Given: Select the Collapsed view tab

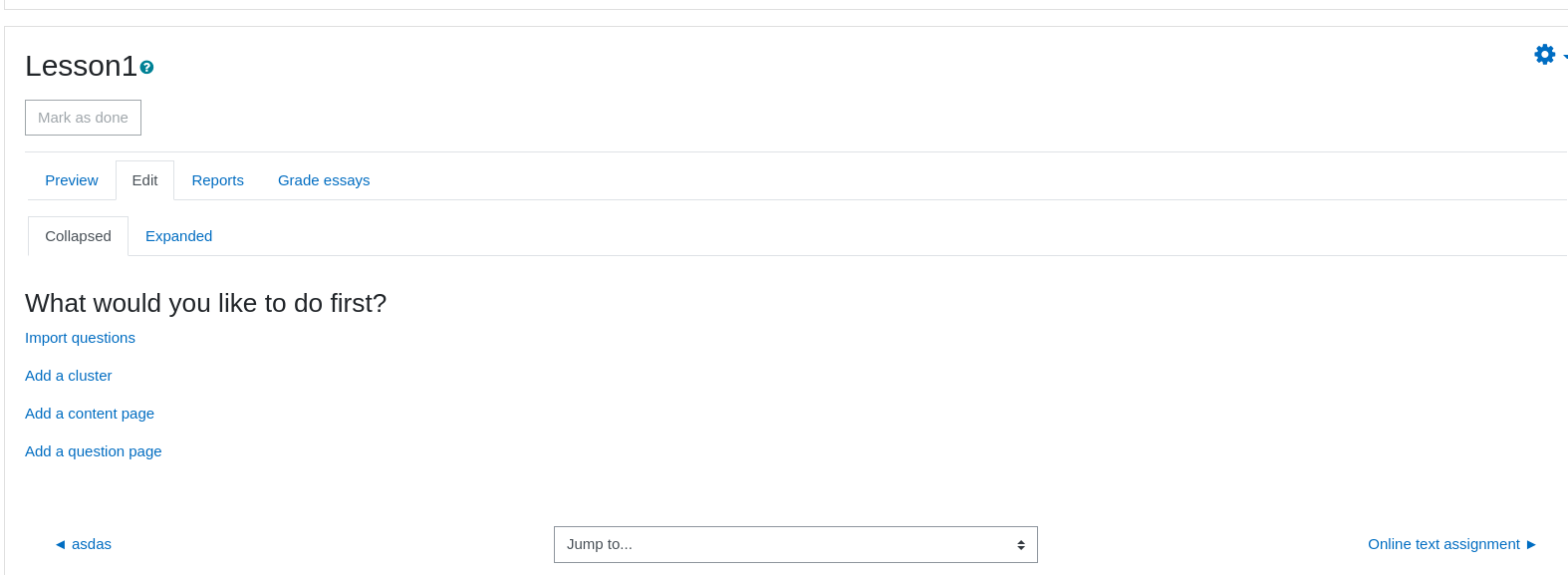Looking at the screenshot, I should click(x=78, y=236).
